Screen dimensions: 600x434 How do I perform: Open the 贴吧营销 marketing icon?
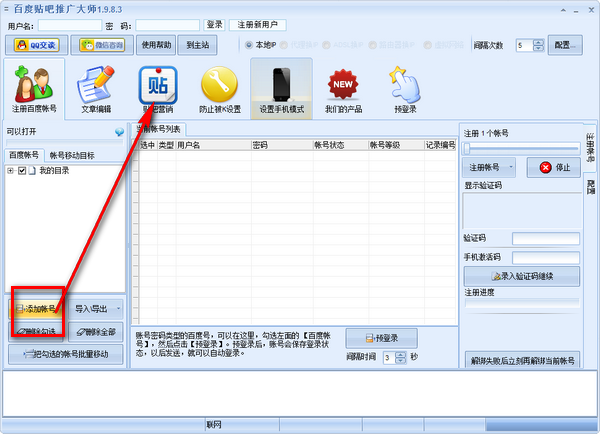(x=158, y=89)
